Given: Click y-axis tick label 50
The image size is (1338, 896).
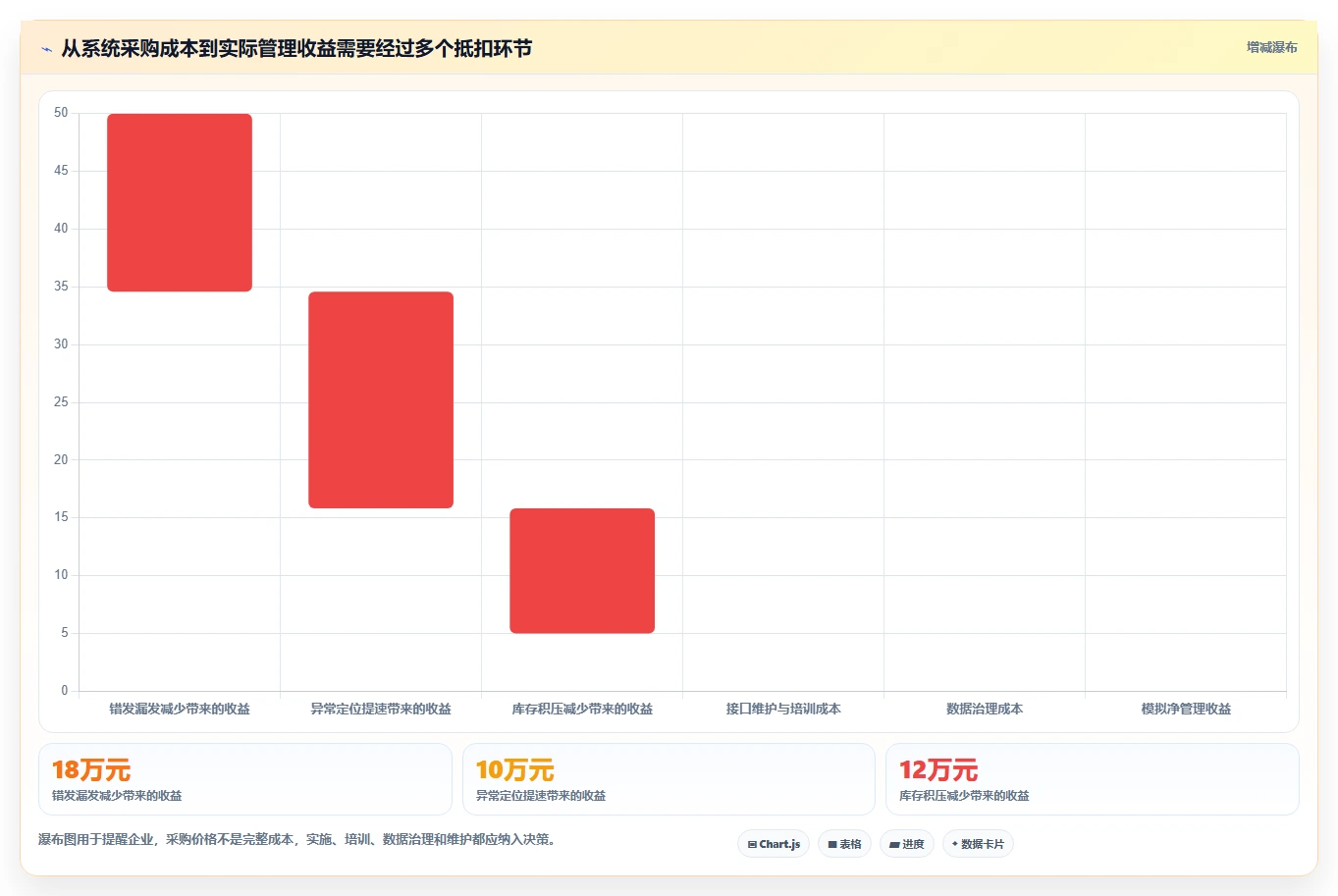Looking at the screenshot, I should [x=61, y=113].
